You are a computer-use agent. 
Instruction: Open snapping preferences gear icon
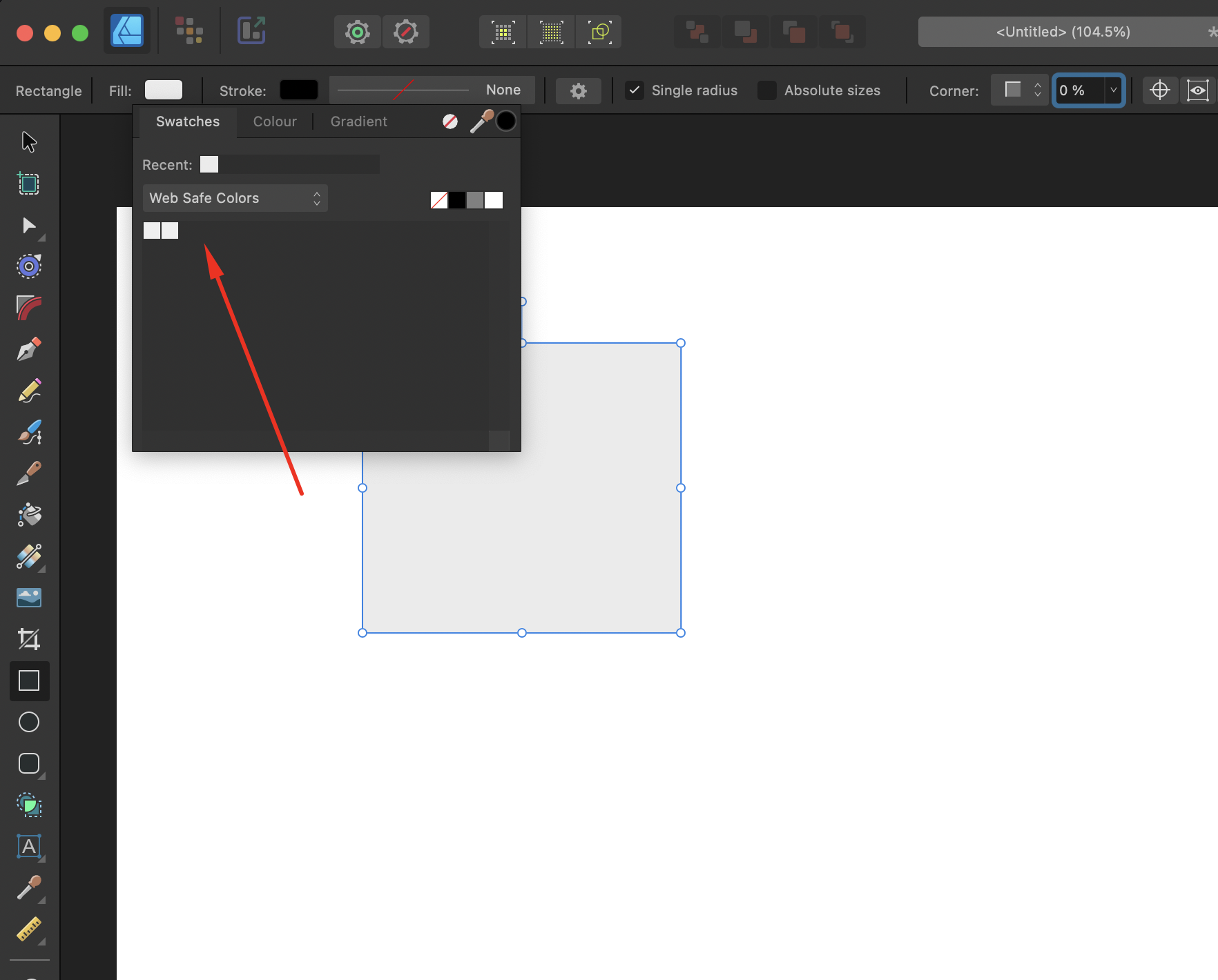tap(358, 32)
